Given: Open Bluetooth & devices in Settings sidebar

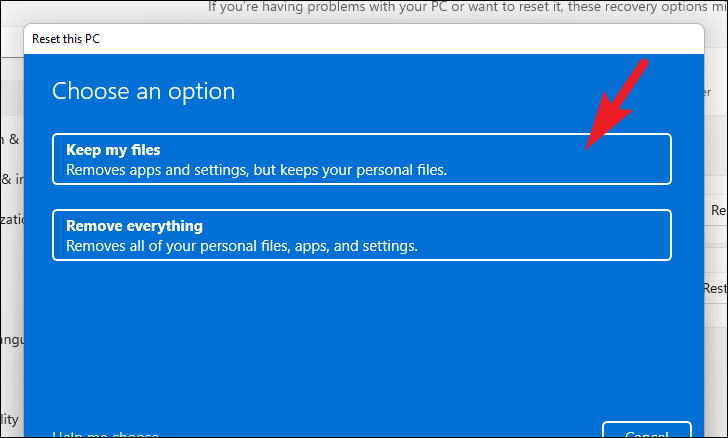Looking at the screenshot, I should point(10,140).
